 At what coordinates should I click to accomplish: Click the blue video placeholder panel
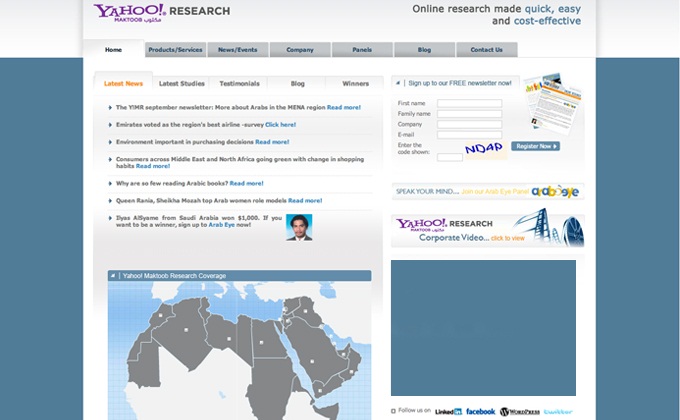(483, 328)
